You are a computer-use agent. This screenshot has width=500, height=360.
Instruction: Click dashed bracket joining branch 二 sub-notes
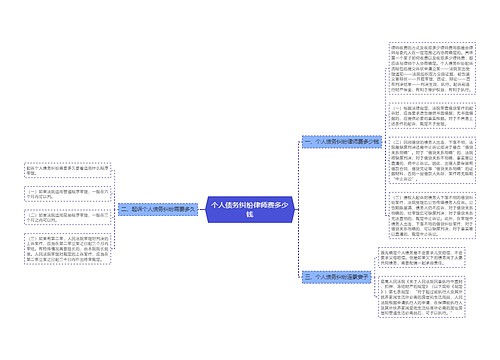pos(114,209)
